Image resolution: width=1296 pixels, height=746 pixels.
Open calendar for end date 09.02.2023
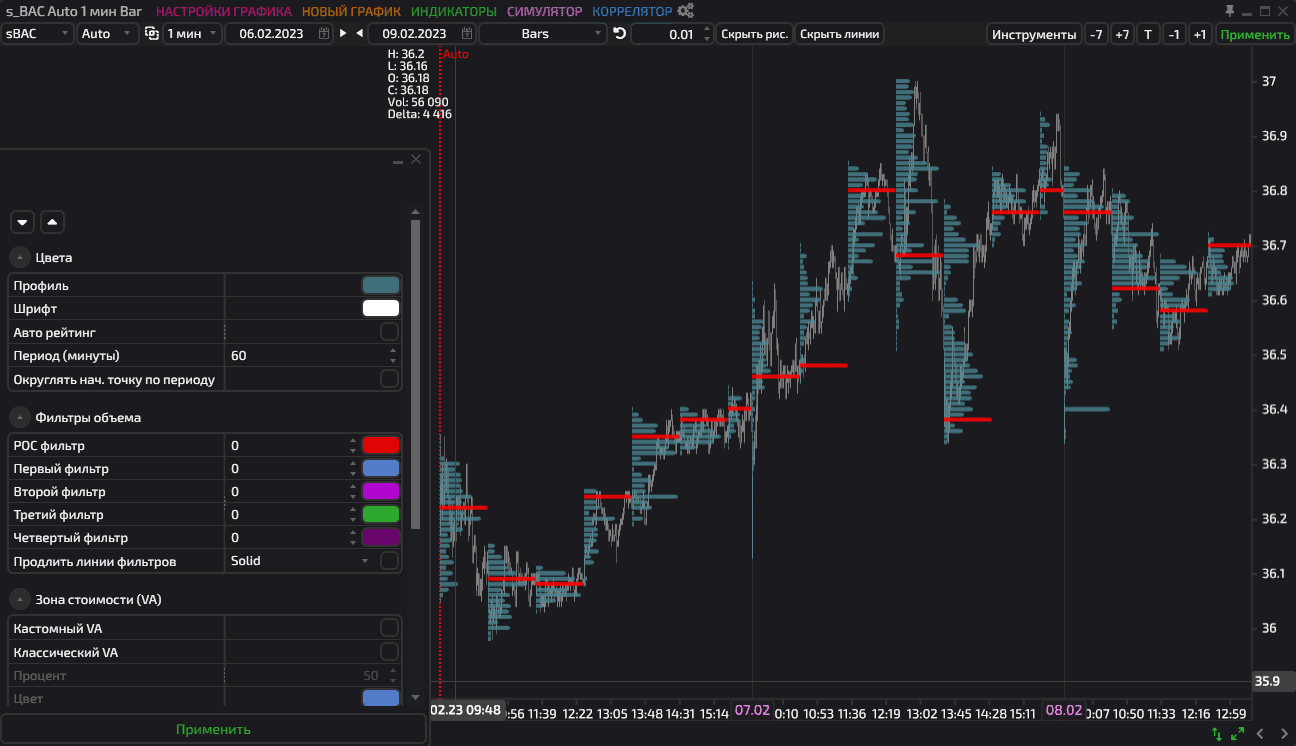click(467, 33)
